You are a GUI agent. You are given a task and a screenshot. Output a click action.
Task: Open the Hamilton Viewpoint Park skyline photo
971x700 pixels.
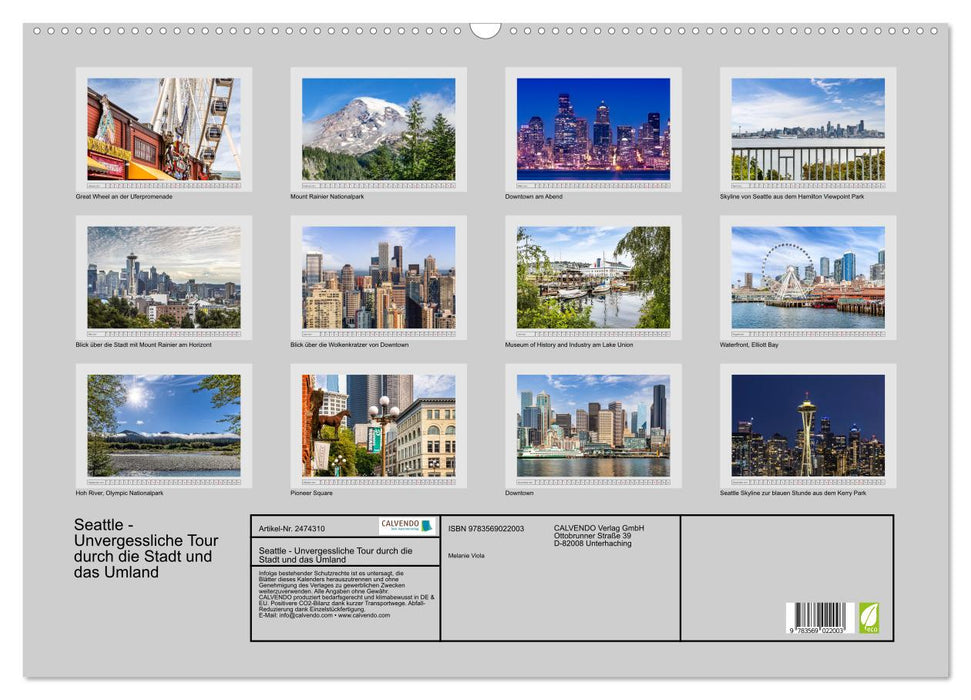(808, 129)
